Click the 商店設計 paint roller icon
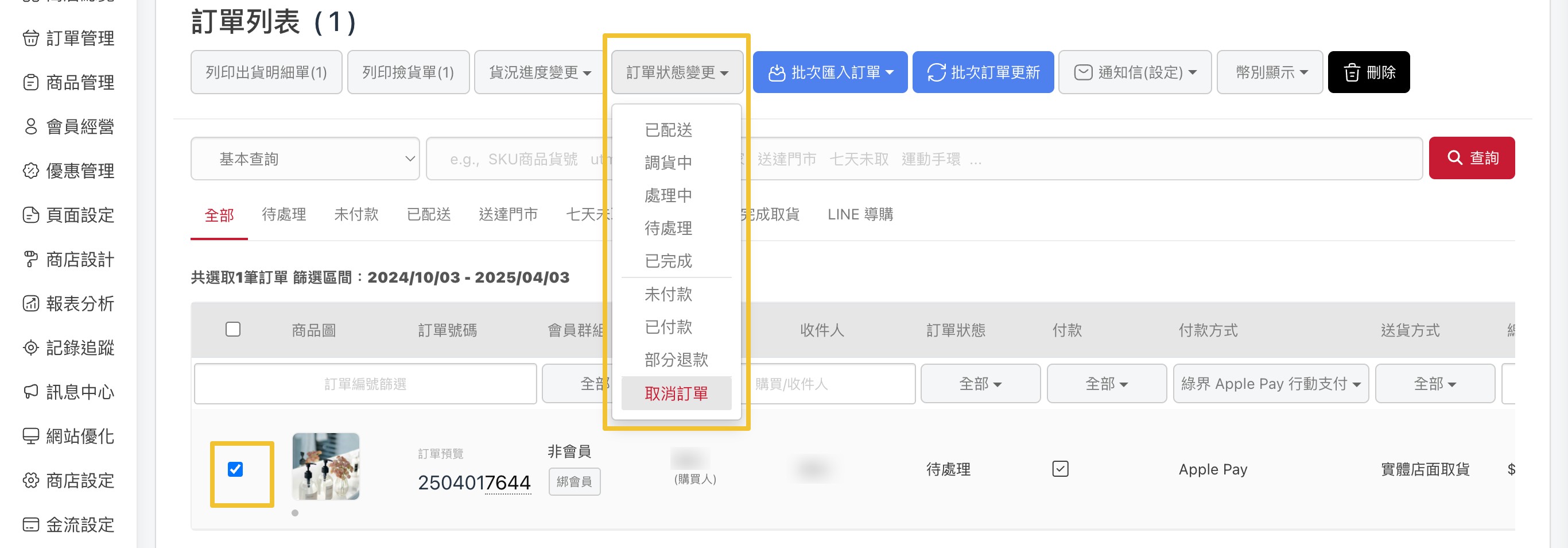The width and height of the screenshot is (1568, 548). pyautogui.click(x=30, y=260)
